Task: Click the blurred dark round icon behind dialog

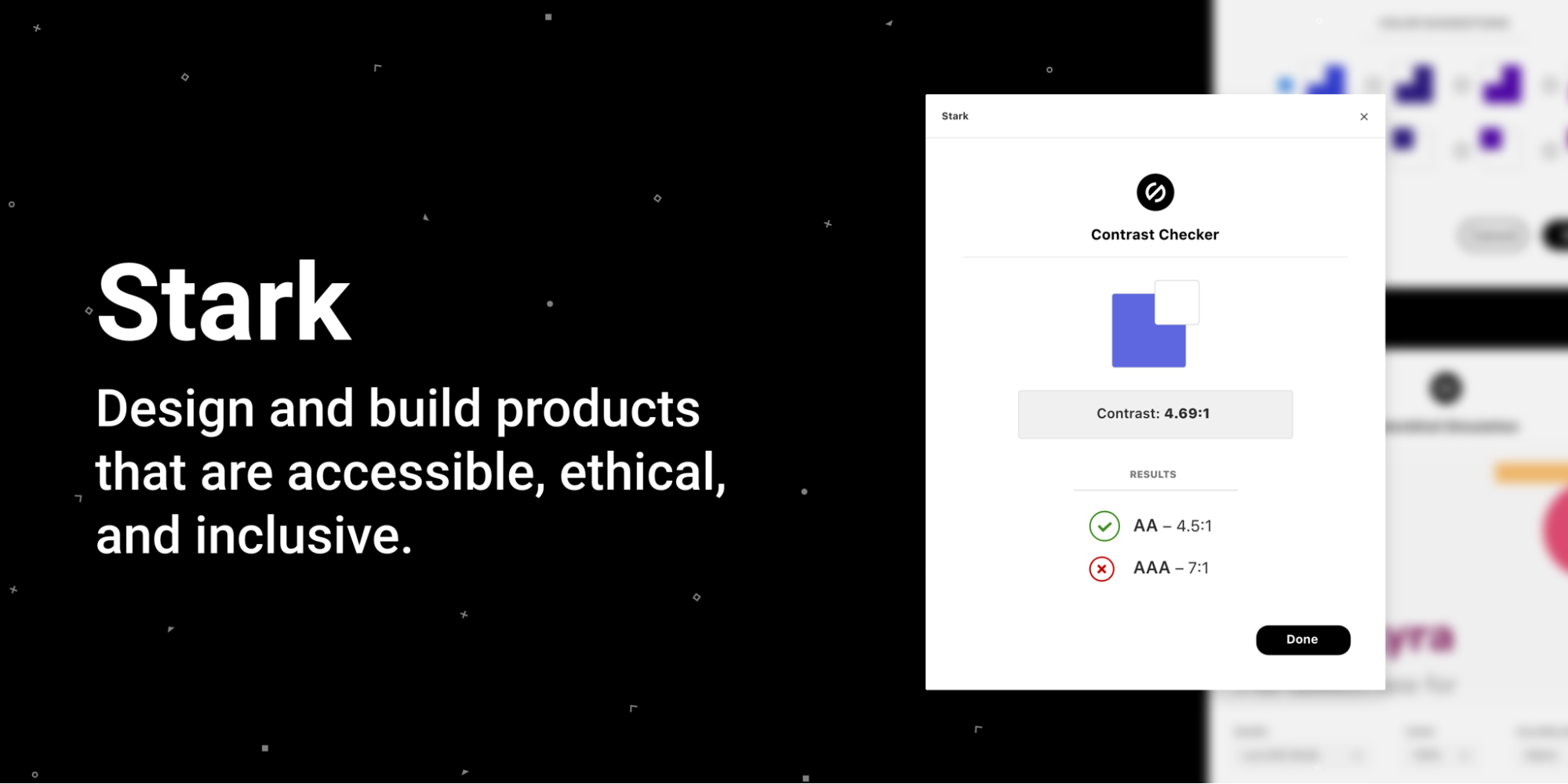Action: pos(1445,388)
